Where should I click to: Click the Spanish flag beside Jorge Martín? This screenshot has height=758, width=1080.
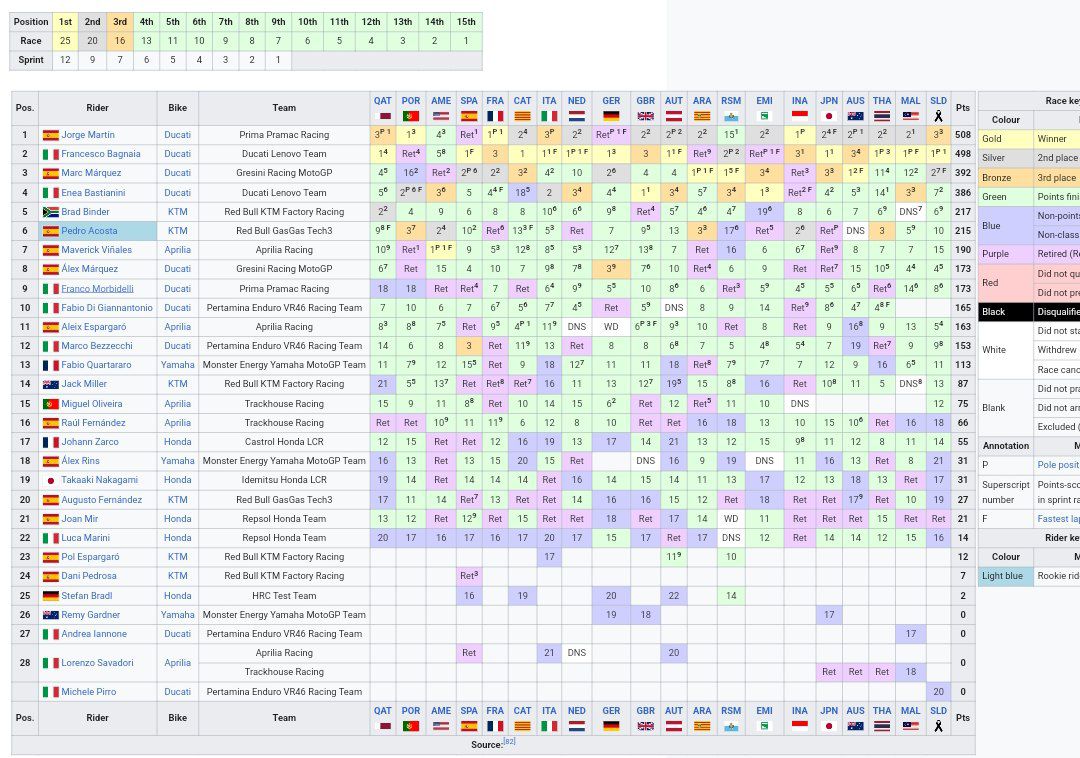[50, 135]
